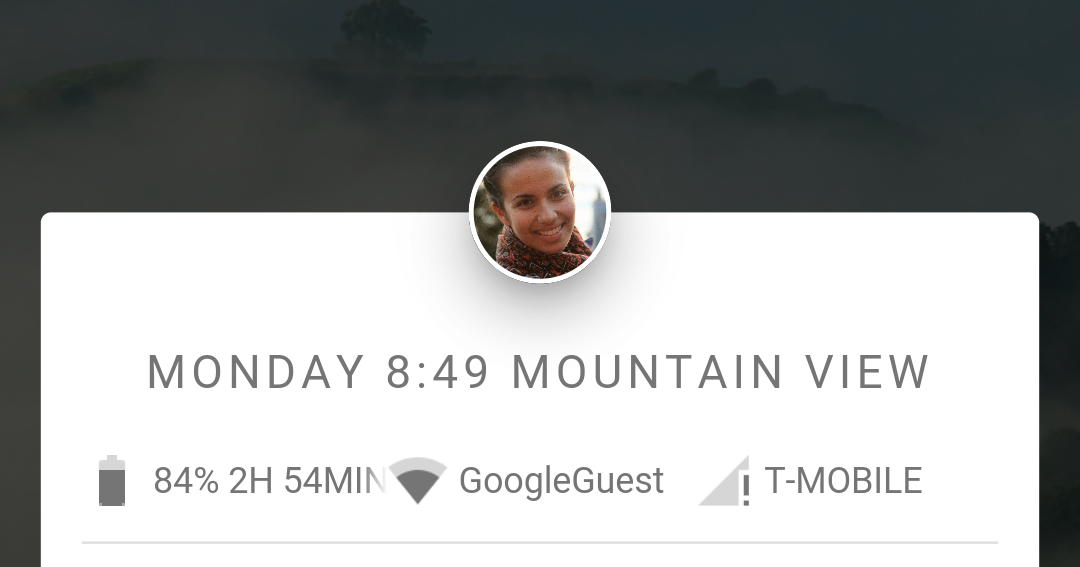
Task: Open the T-MOBILE carrier label
Action: point(843,481)
